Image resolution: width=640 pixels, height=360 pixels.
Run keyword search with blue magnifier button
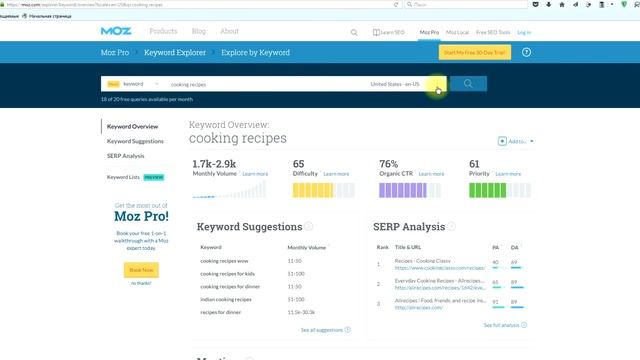468,84
